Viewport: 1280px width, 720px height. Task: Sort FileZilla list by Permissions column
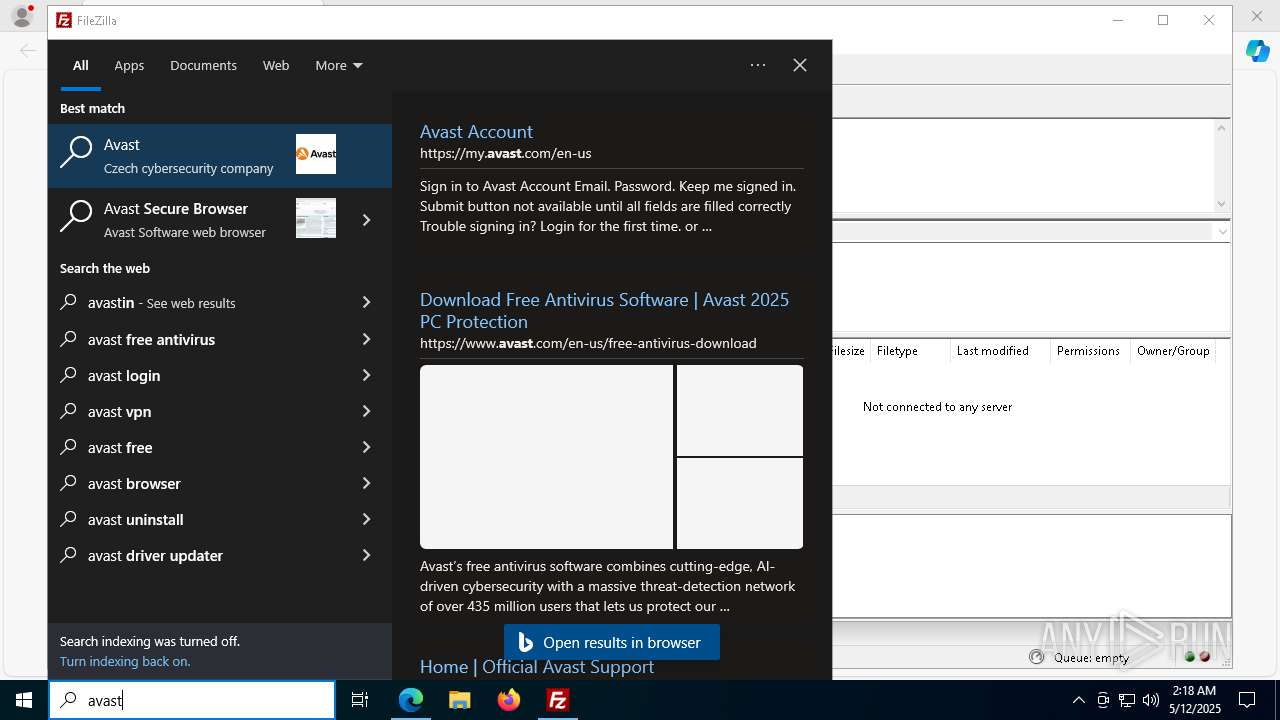pyautogui.click(x=1090, y=351)
